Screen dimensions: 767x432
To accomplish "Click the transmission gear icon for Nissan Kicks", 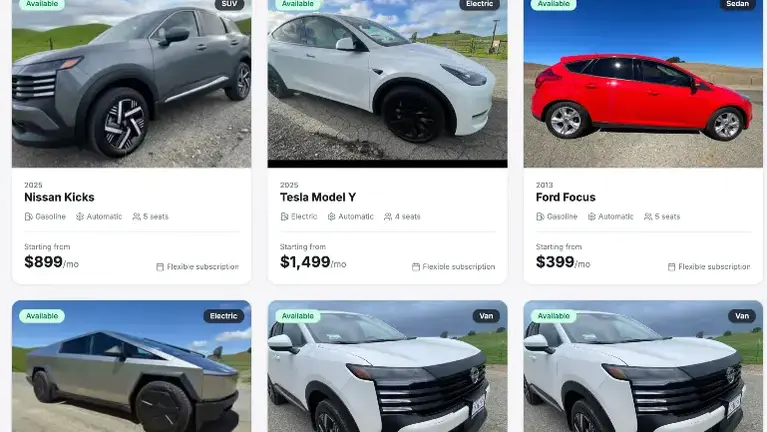I will coord(80,216).
